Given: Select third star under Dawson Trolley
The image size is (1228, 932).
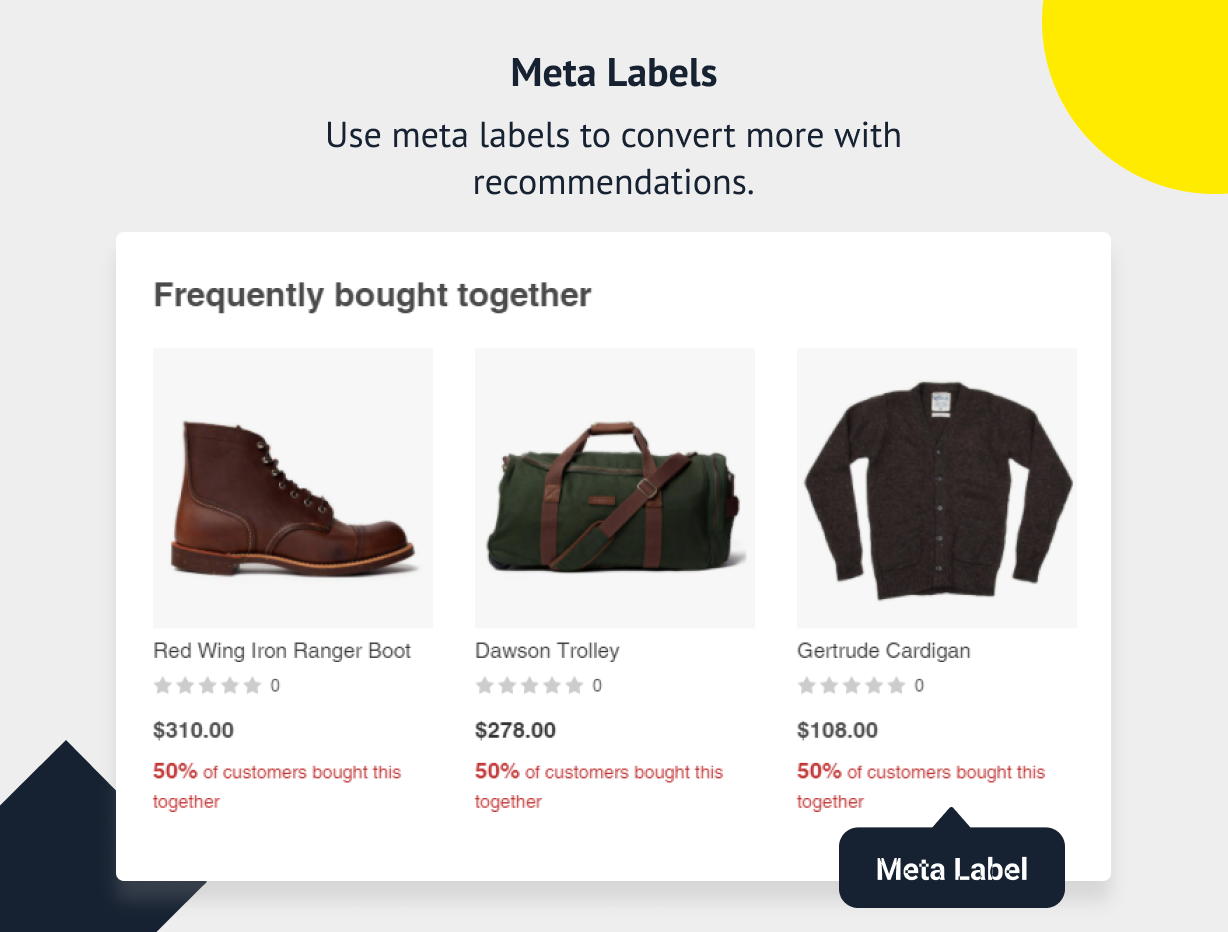Looking at the screenshot, I should point(529,686).
